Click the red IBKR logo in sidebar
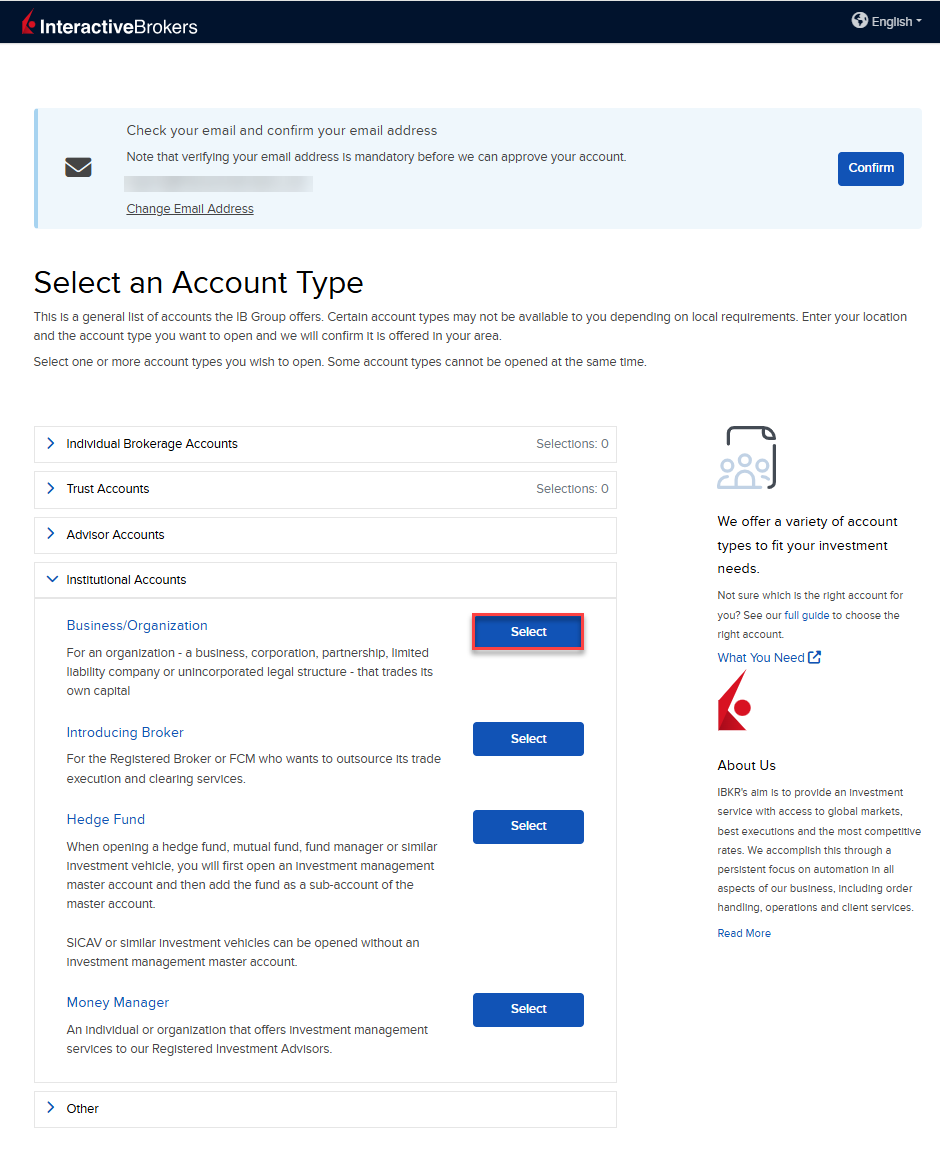The width and height of the screenshot is (940, 1150). [734, 701]
